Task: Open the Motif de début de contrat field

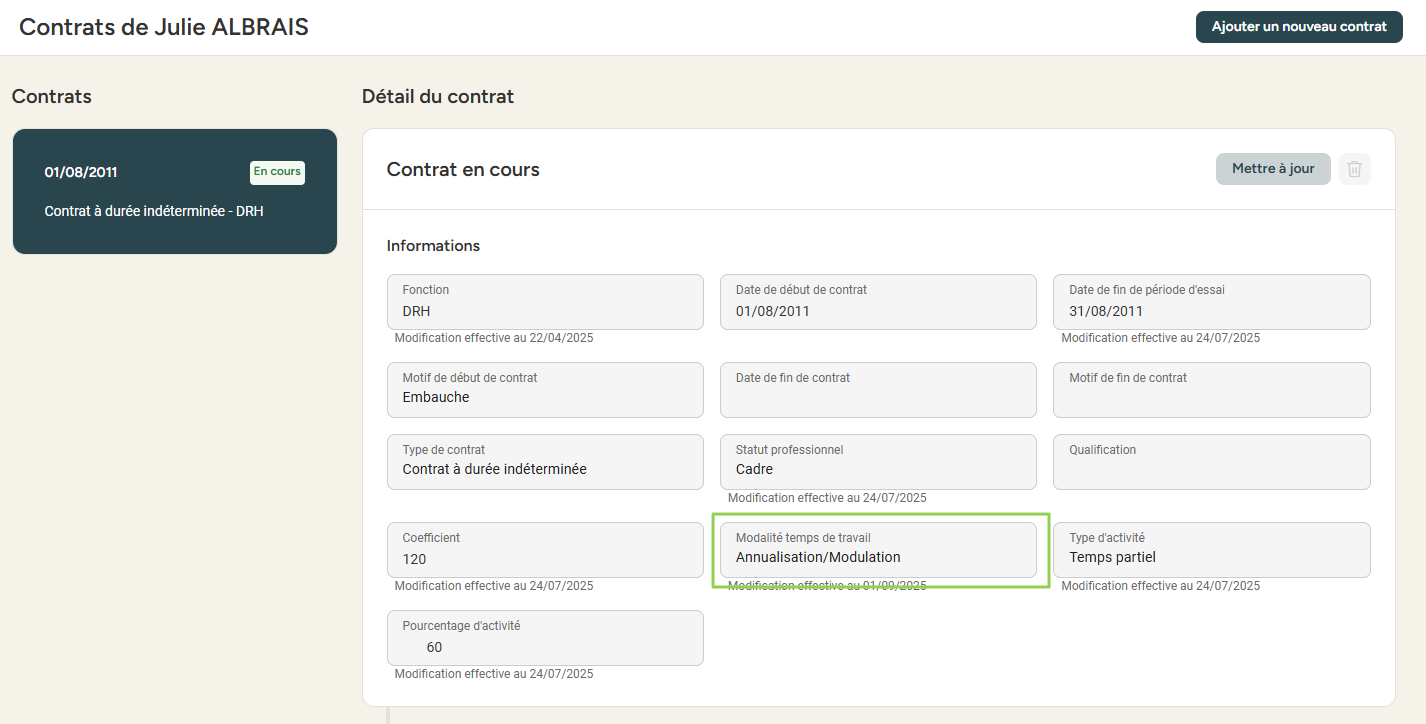Action: click(x=545, y=389)
